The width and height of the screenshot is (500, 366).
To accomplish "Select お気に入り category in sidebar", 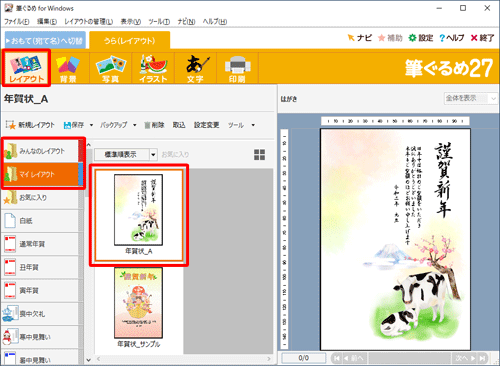I will [x=41, y=198].
